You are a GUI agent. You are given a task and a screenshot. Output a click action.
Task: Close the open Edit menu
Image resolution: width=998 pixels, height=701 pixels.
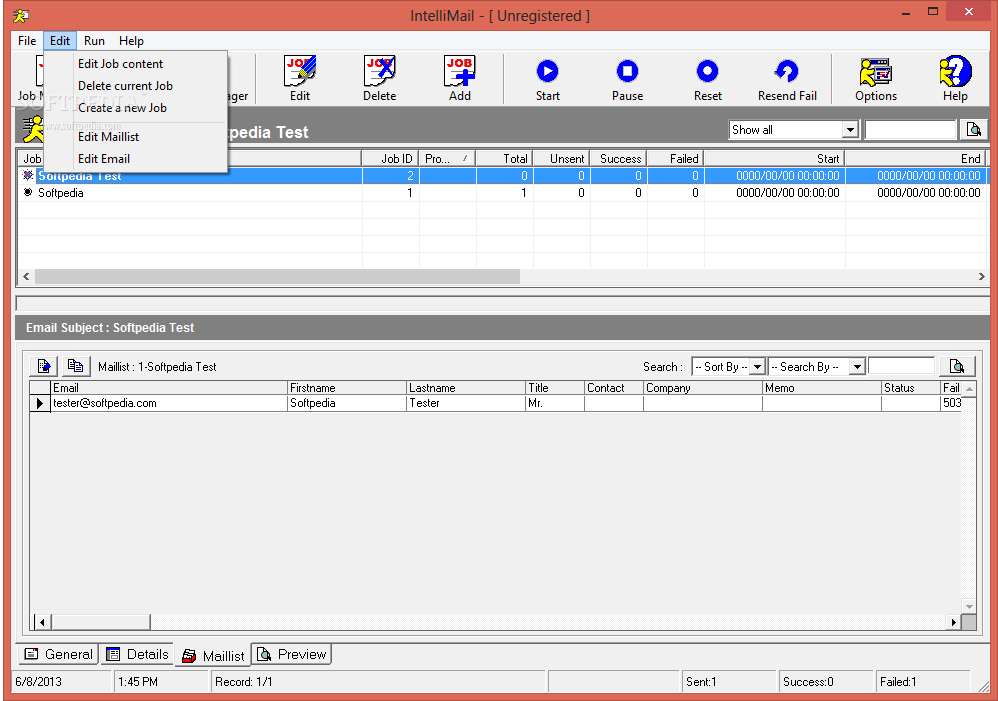60,41
